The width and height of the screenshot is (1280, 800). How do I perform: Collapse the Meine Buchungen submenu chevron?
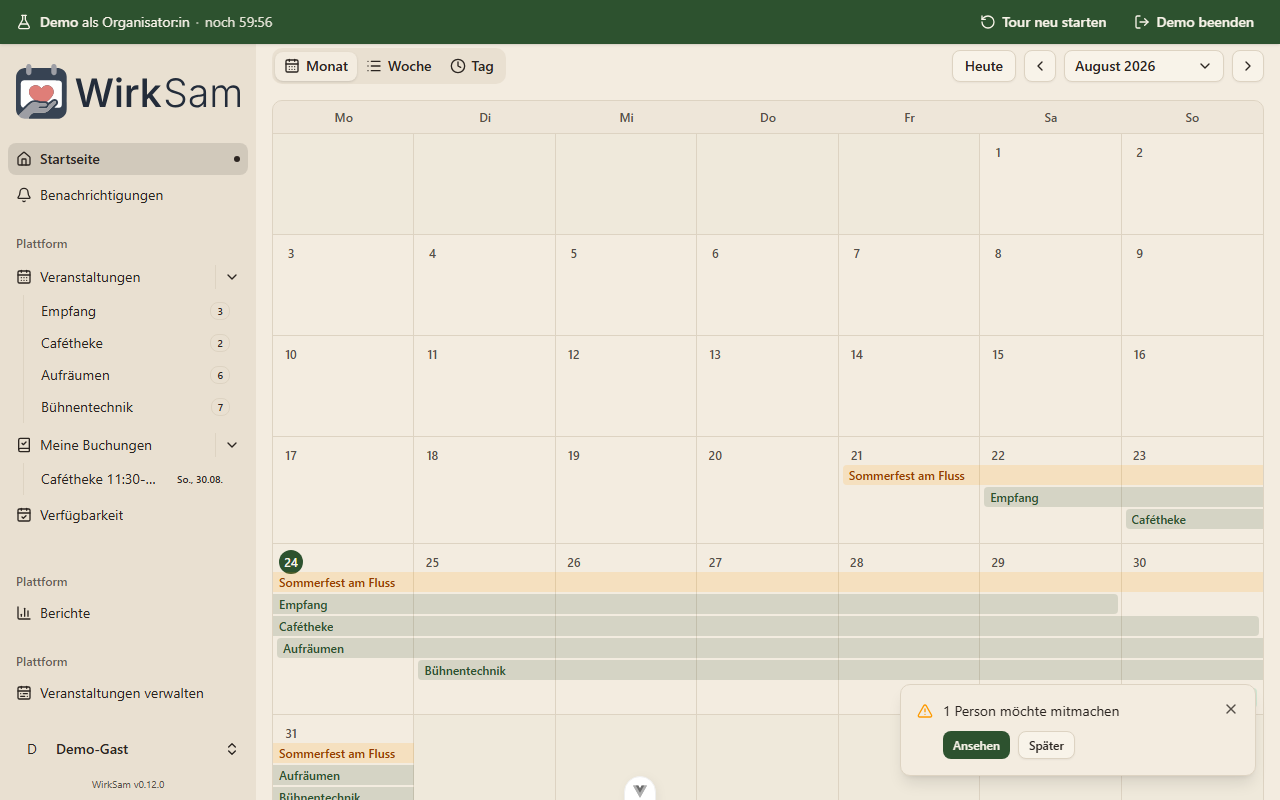click(232, 445)
